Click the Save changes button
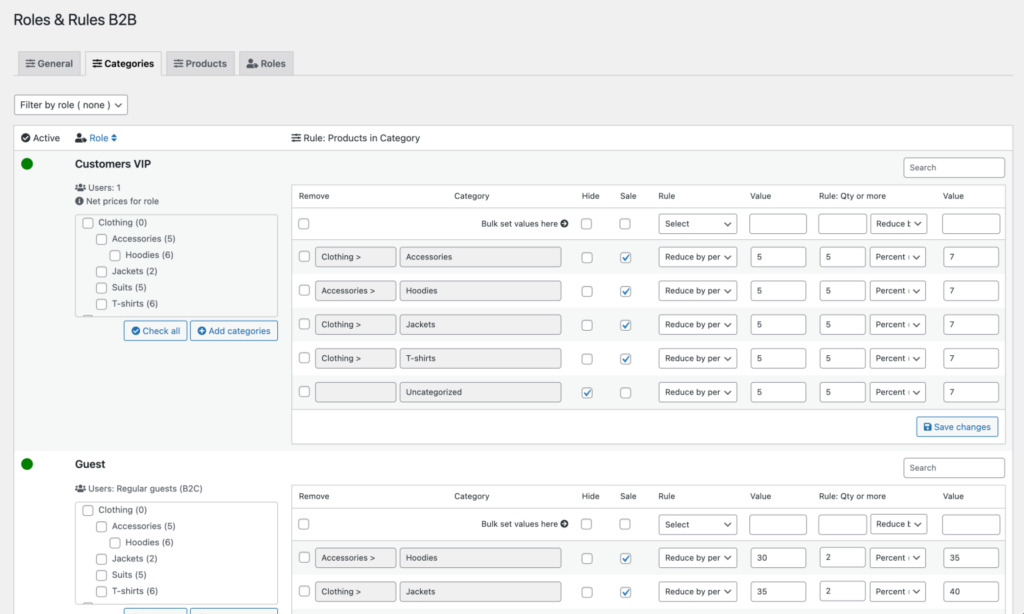Viewport: 1024px width, 614px height. pyautogui.click(x=957, y=427)
